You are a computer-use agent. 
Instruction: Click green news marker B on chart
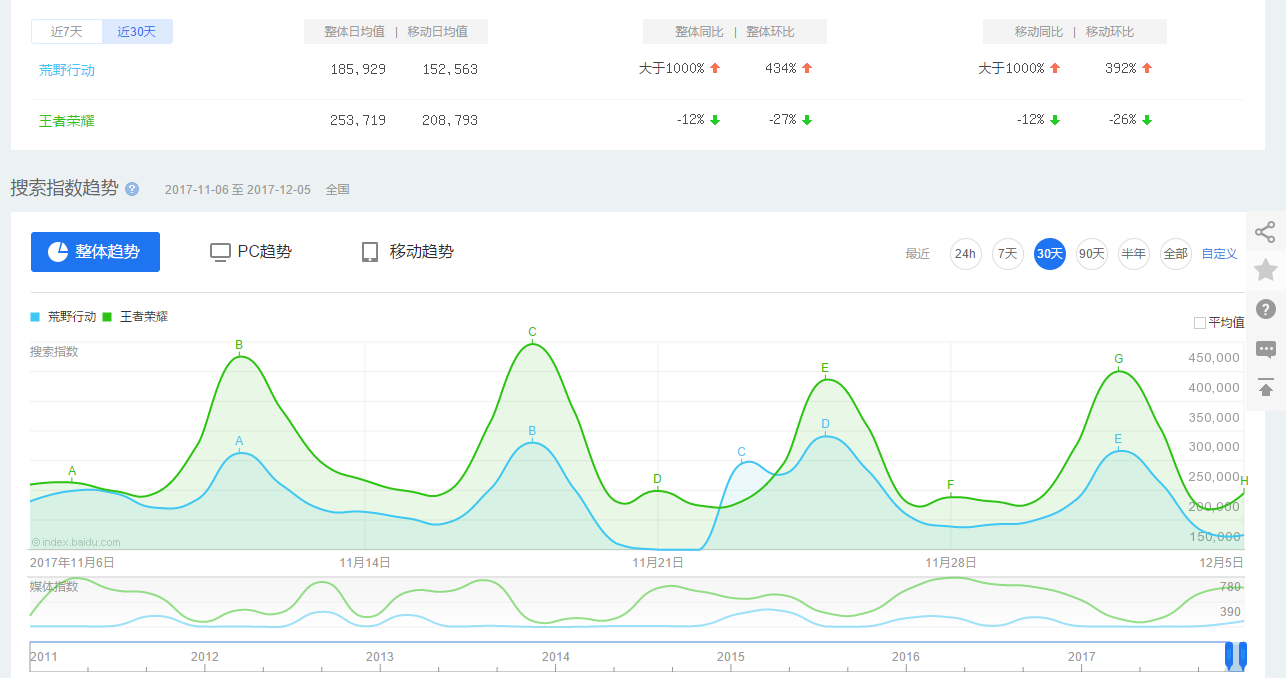(239, 346)
